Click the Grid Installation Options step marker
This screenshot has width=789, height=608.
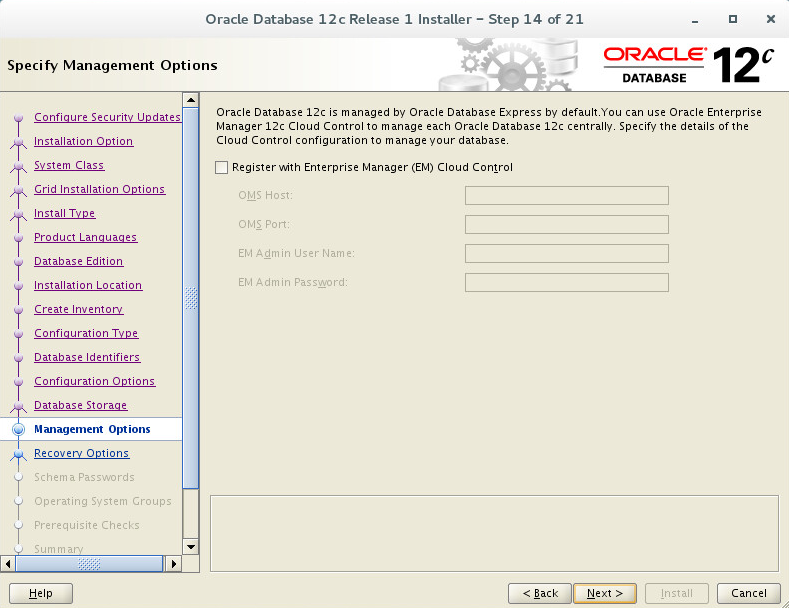[x=19, y=190]
